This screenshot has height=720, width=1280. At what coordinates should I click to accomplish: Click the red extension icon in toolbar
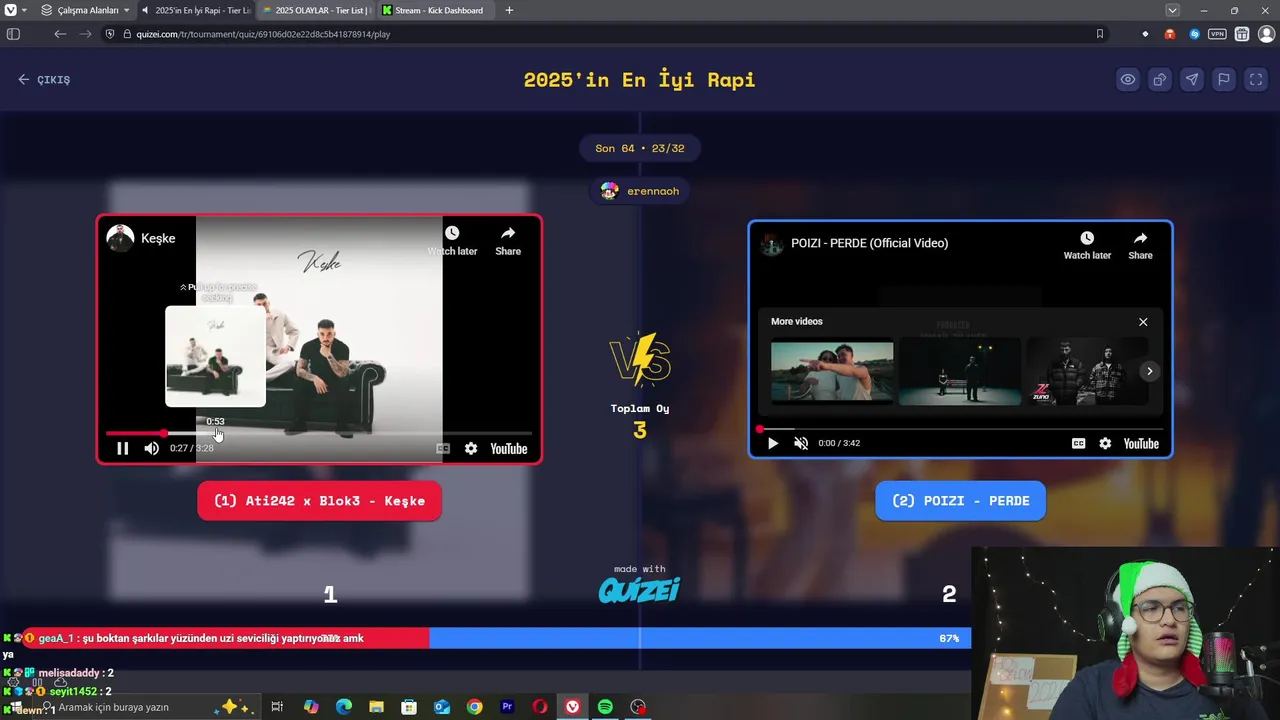(x=1170, y=34)
